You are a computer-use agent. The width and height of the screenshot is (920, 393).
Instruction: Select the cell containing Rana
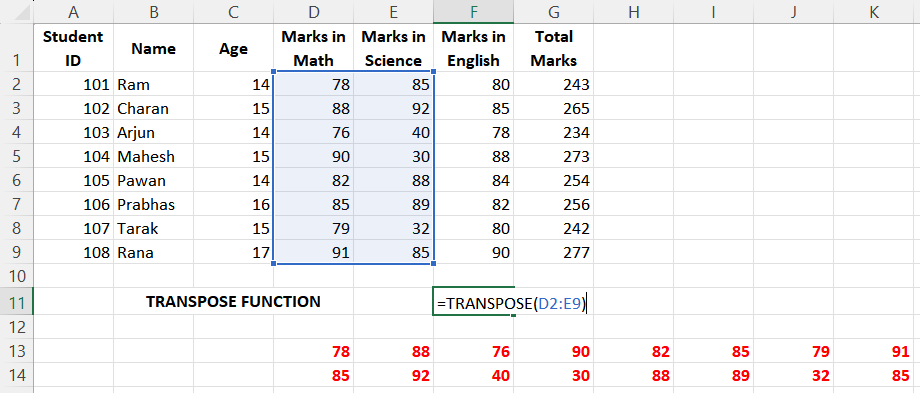pyautogui.click(x=154, y=252)
